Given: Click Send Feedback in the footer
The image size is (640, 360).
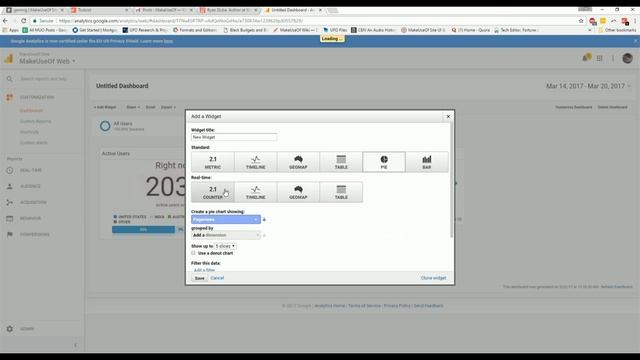Looking at the screenshot, I should point(429,306).
